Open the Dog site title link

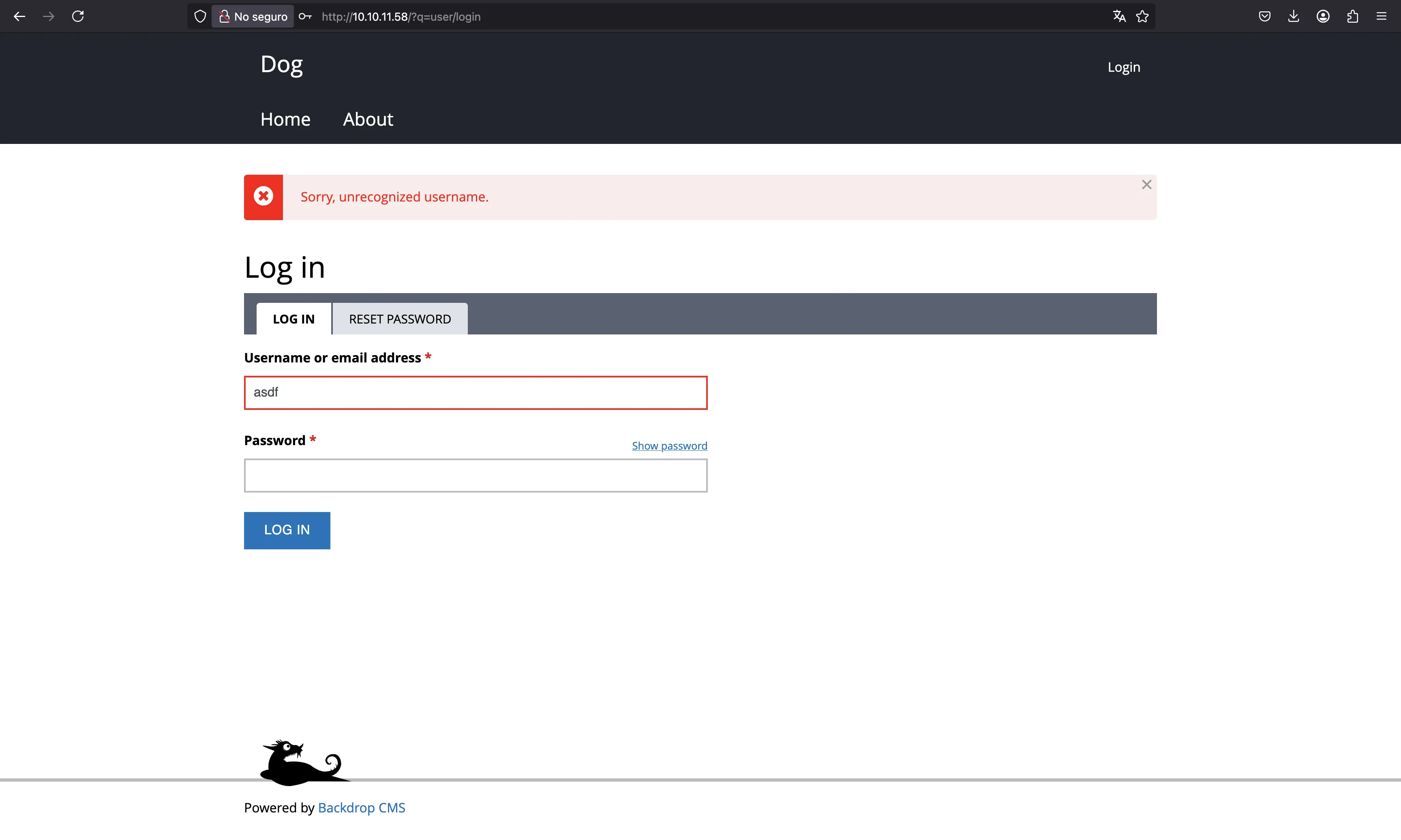pyautogui.click(x=282, y=64)
